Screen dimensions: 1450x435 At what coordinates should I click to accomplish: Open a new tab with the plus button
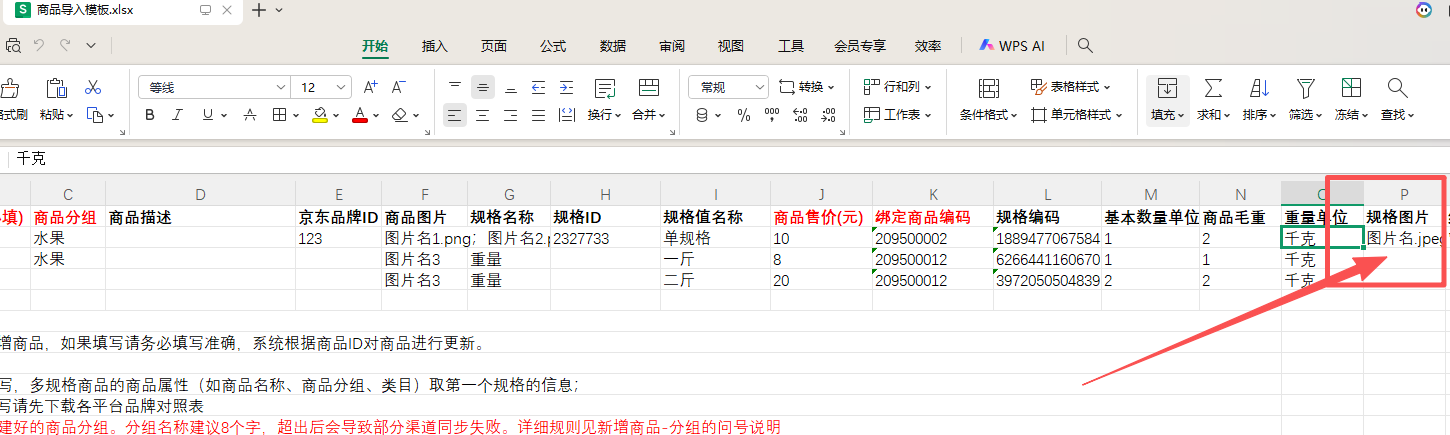(259, 10)
